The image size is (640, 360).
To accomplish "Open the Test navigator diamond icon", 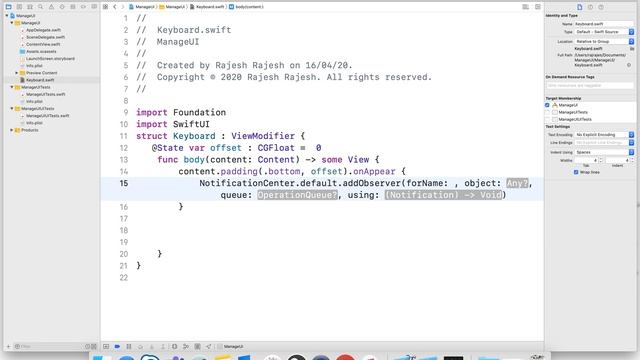I will 62,7.
